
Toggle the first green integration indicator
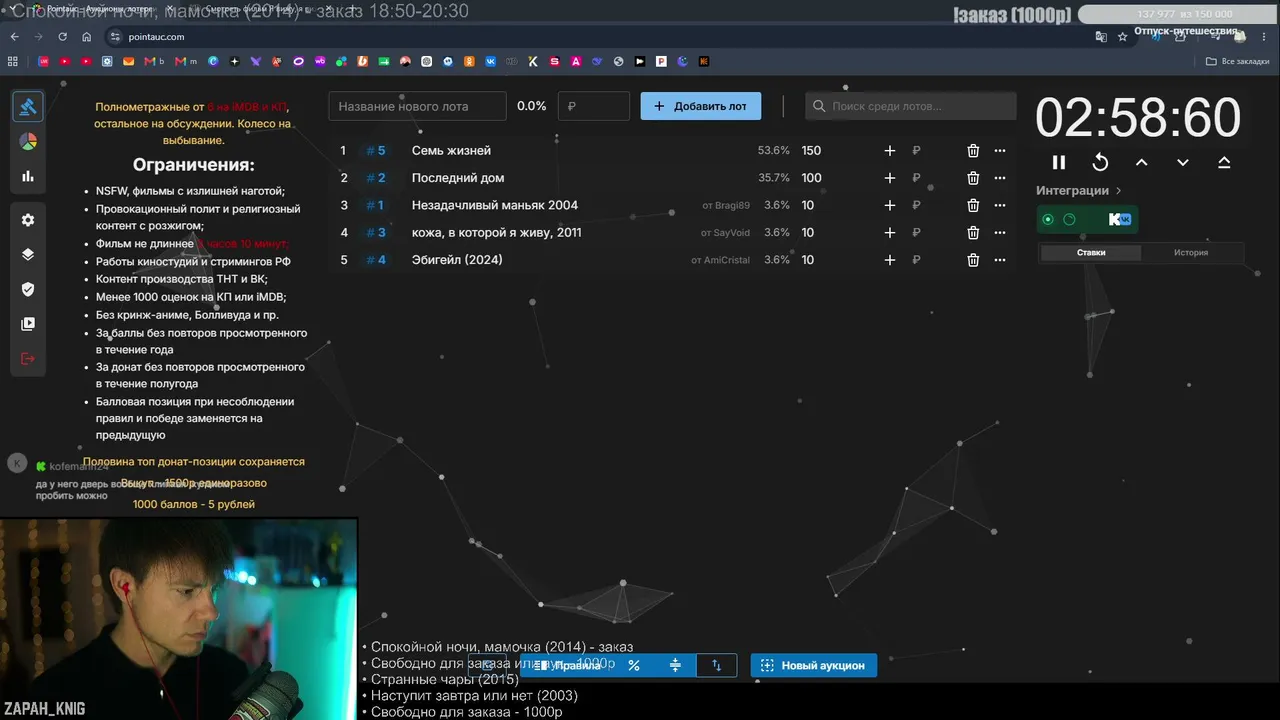[1048, 220]
